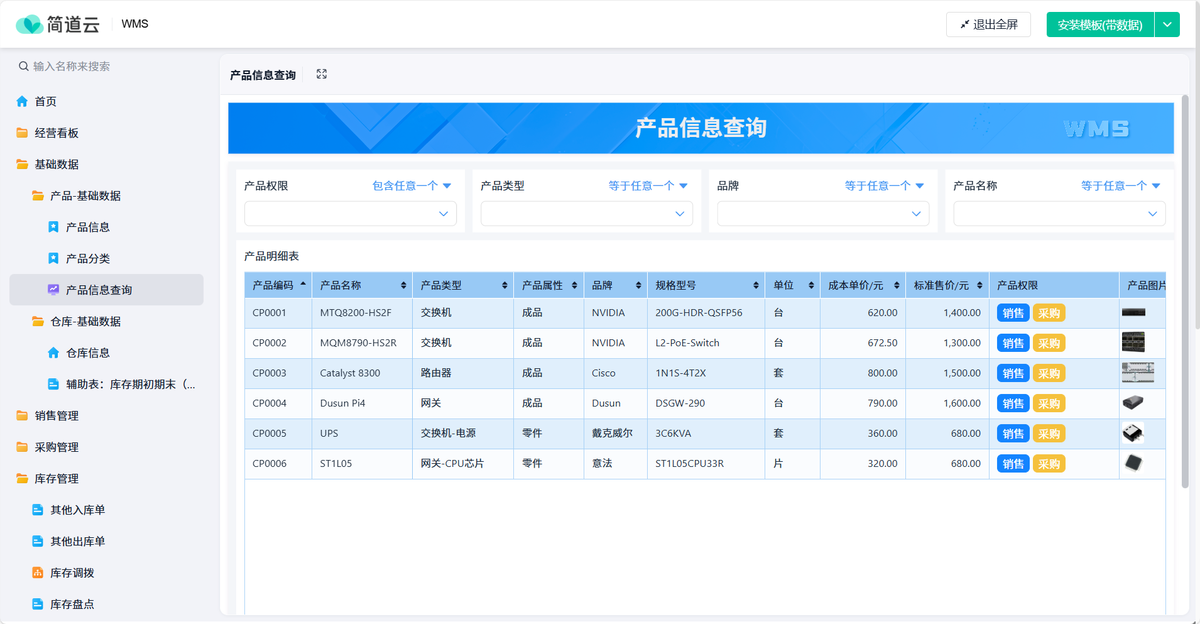Toggle sorting on 产品名称 column header
1200x624 pixels.
point(362,285)
